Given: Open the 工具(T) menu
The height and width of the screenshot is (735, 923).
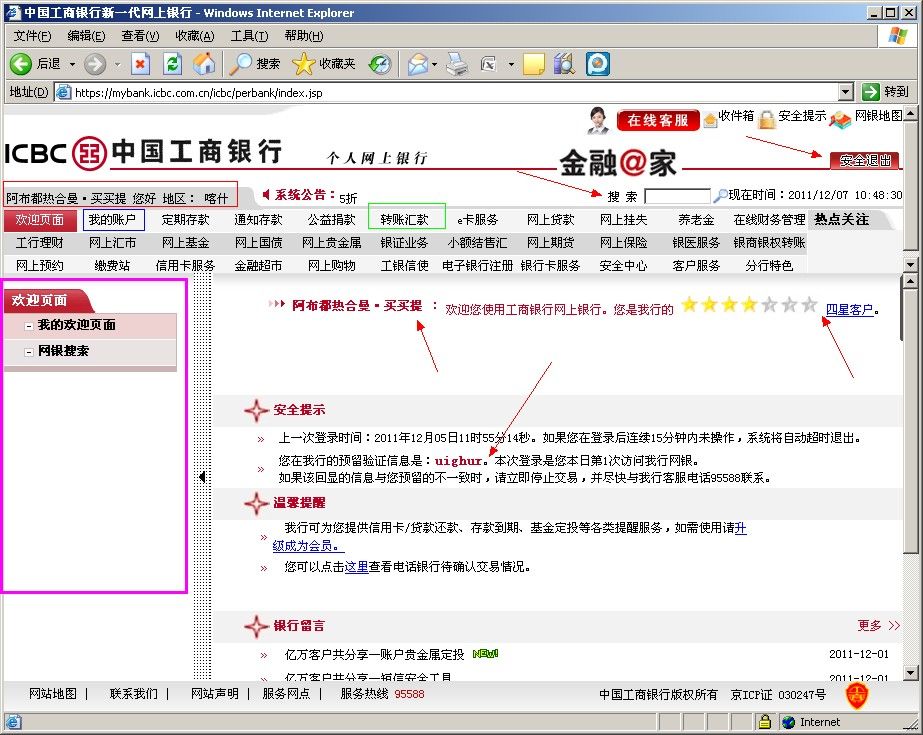Looking at the screenshot, I should point(249,36).
